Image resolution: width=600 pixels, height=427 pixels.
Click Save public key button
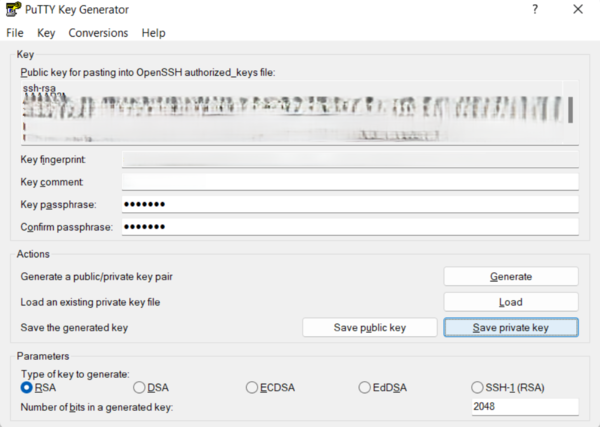369,327
